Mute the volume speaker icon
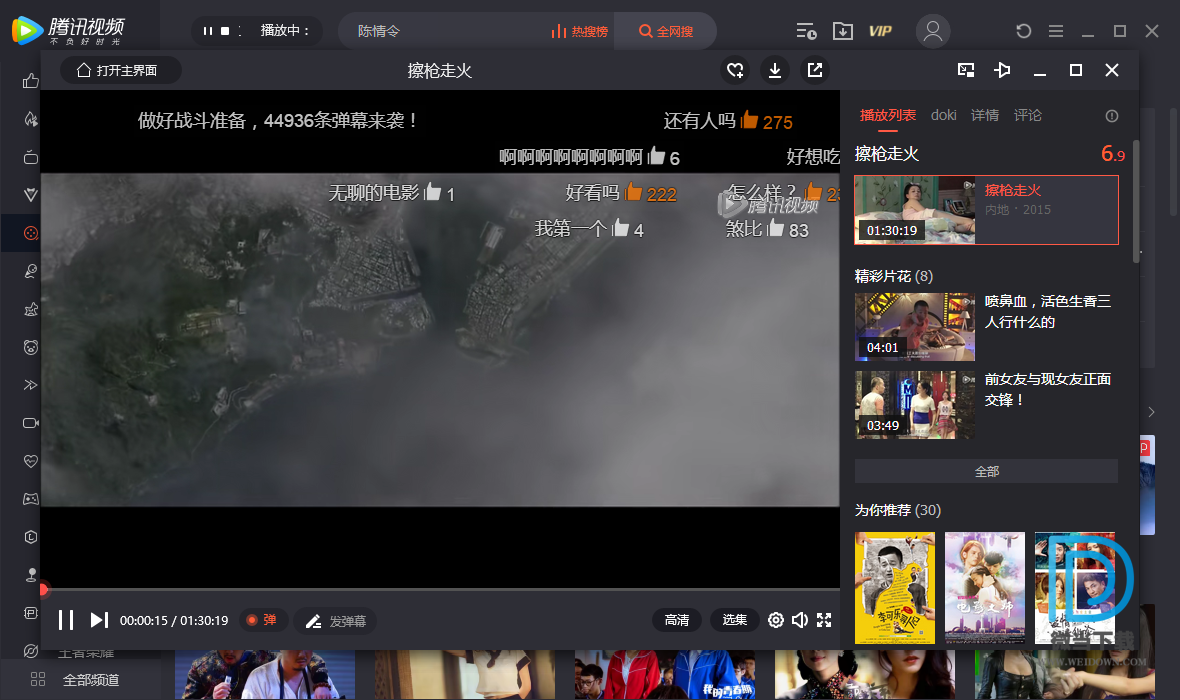 pyautogui.click(x=800, y=619)
